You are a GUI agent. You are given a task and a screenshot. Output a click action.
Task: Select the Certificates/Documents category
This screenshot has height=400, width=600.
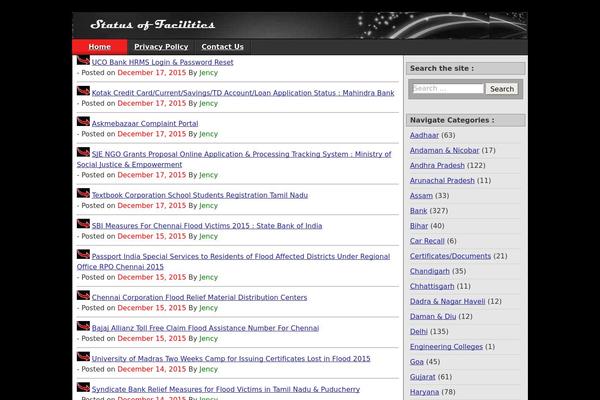450,256
